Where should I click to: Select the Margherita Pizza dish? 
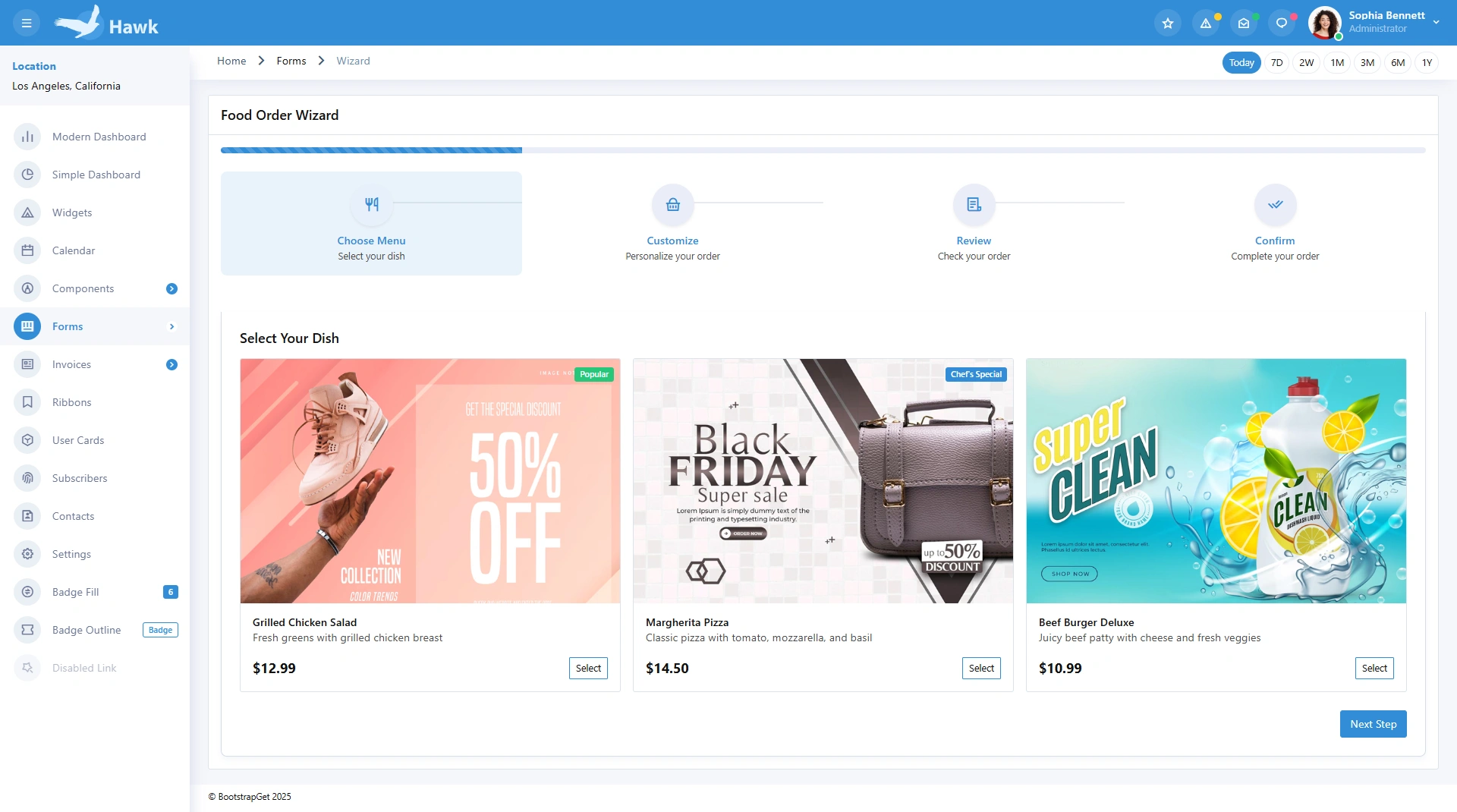(981, 669)
